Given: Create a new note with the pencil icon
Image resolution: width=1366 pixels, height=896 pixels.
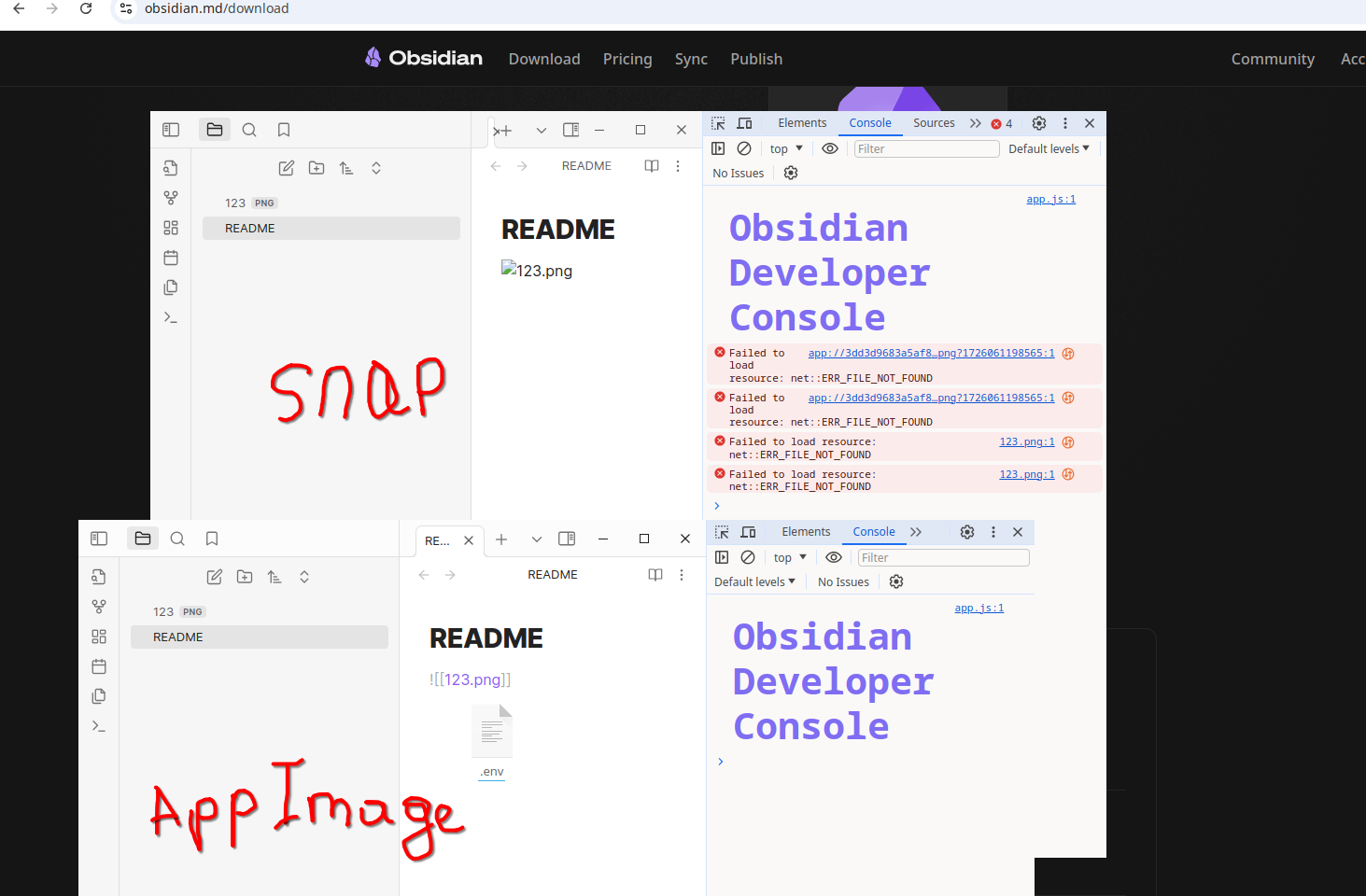Looking at the screenshot, I should pos(286,167).
